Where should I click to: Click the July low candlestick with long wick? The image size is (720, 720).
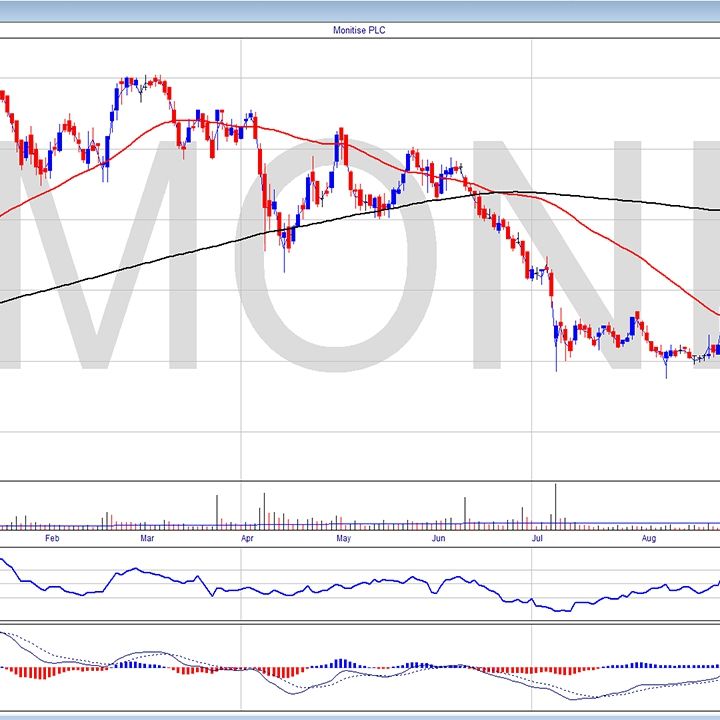click(557, 360)
